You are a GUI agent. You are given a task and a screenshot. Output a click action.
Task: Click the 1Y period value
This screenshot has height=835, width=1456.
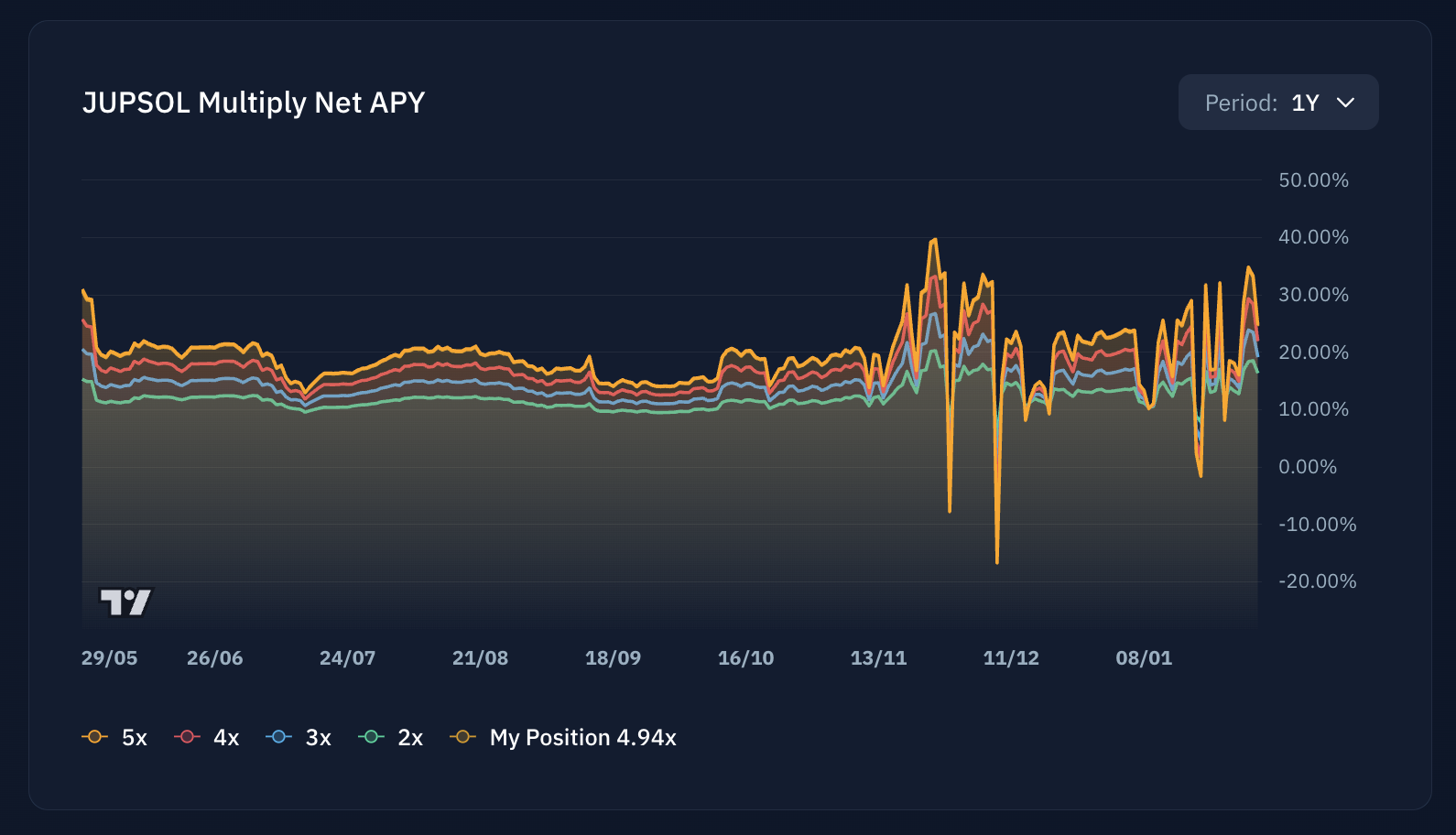click(1305, 103)
